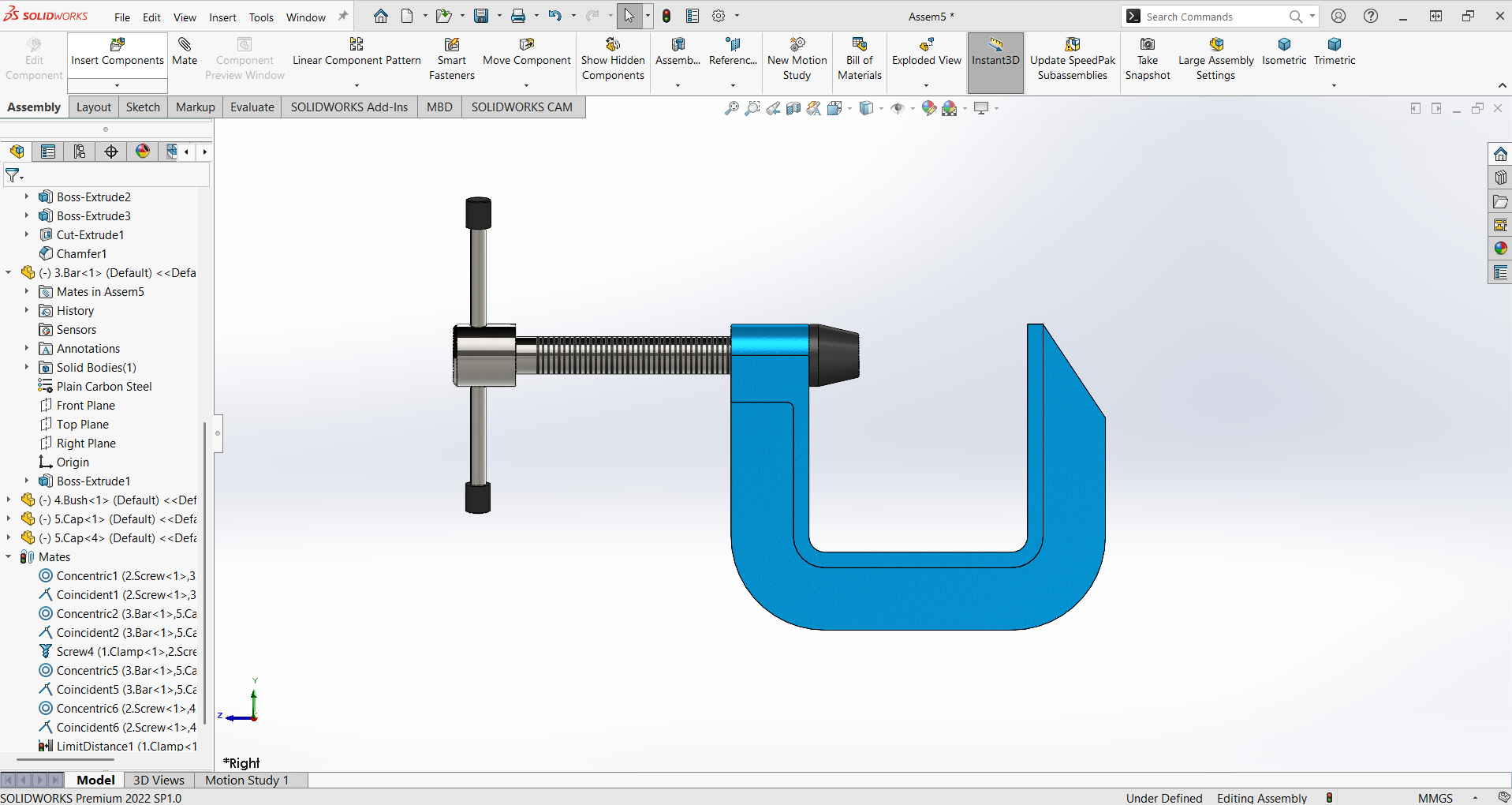Start a New Motion Study
Image resolution: width=1512 pixels, height=805 pixels.
[797, 58]
